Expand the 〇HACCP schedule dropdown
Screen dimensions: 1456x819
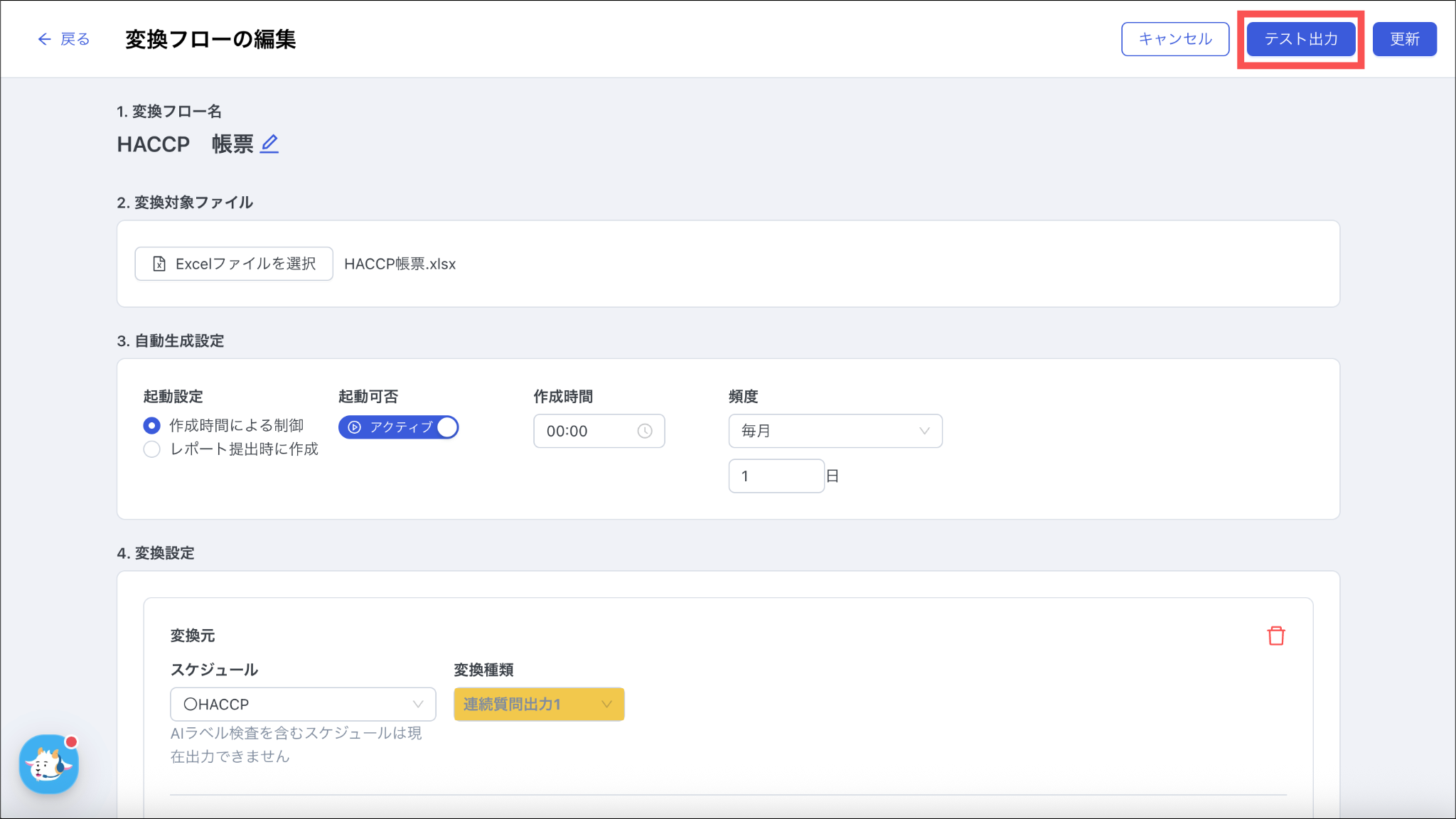coord(303,704)
